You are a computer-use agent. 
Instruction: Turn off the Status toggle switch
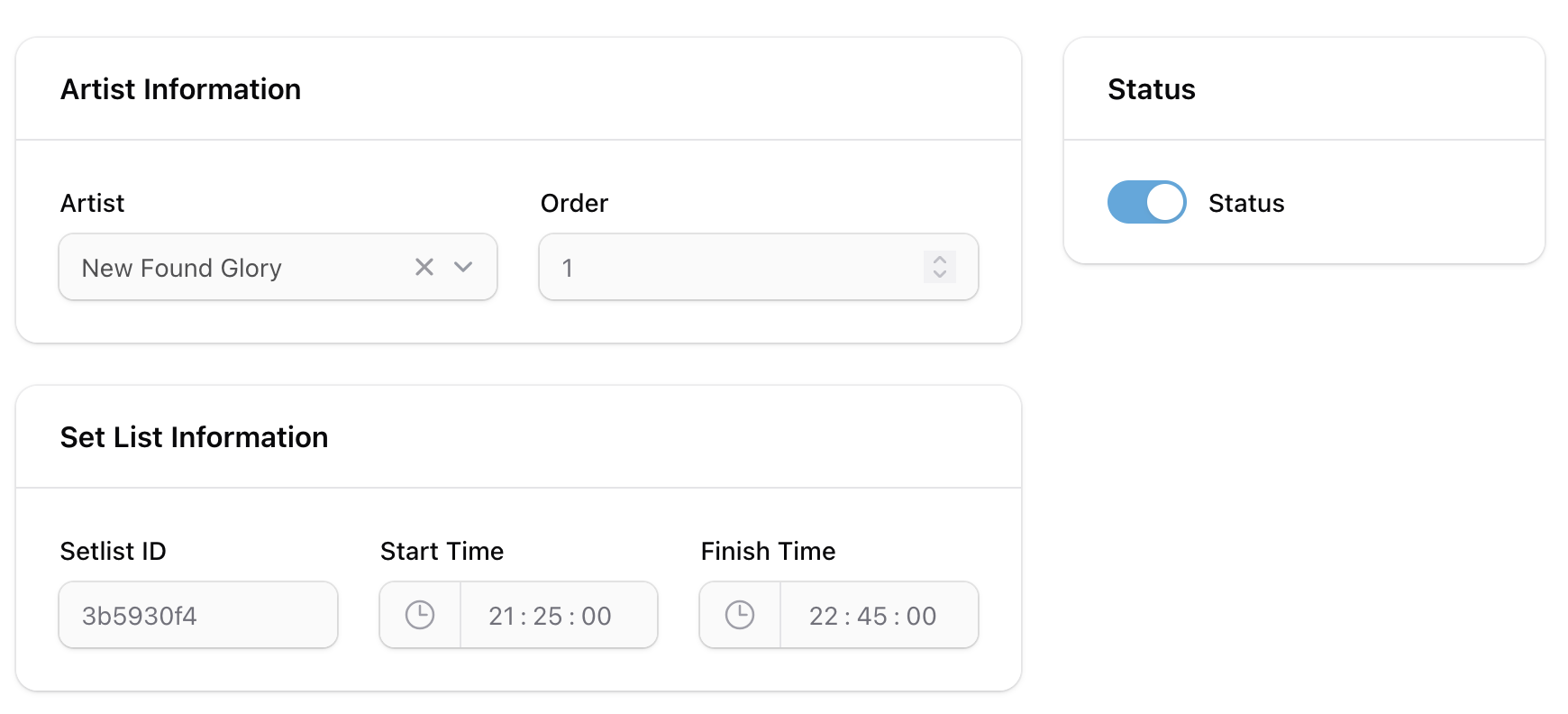tap(1146, 202)
